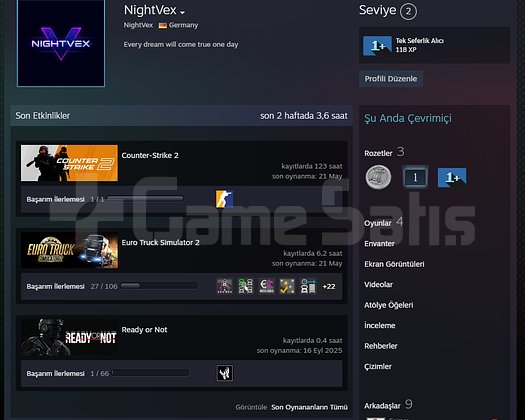Click the blue 1+ badge under Rozetler
Image resolution: width=525 pixels, height=420 pixels.
pos(452,177)
